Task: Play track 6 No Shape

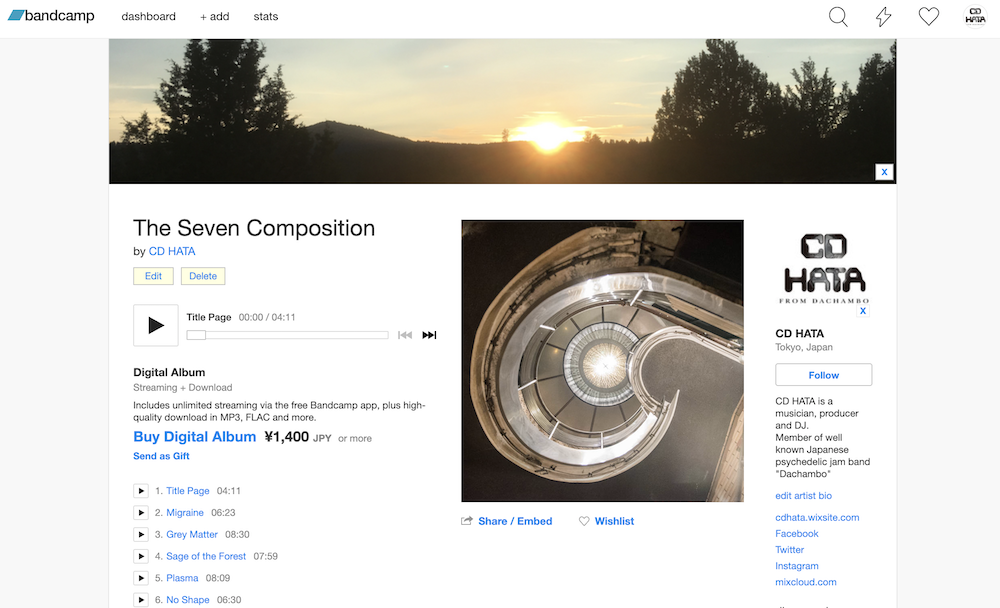Action: click(x=141, y=600)
